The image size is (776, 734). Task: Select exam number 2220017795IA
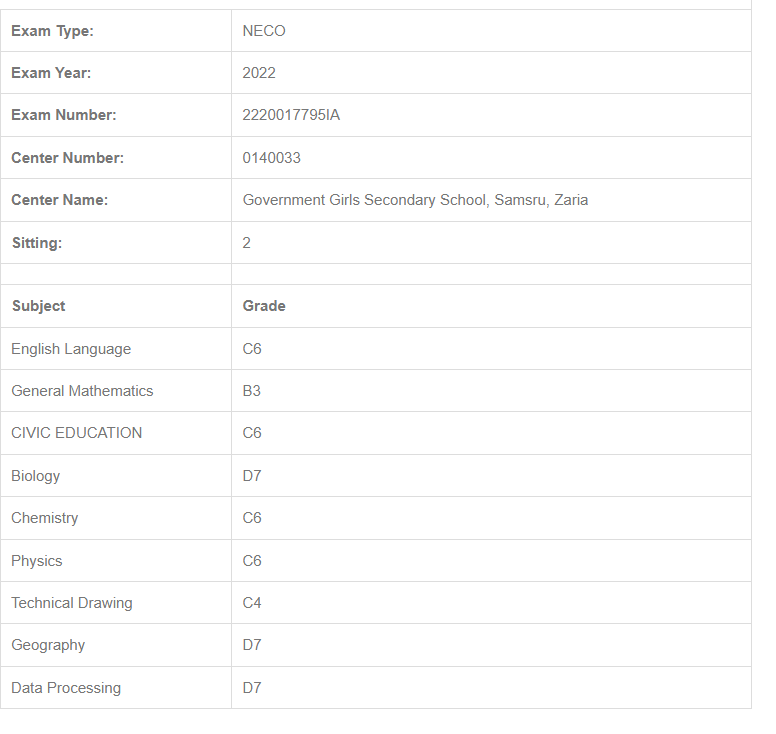[291, 115]
